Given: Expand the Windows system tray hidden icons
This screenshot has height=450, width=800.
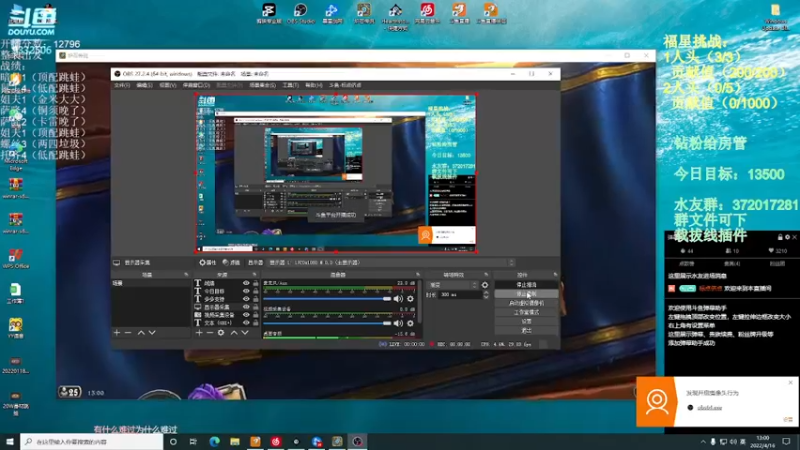Looking at the screenshot, I should 703,442.
